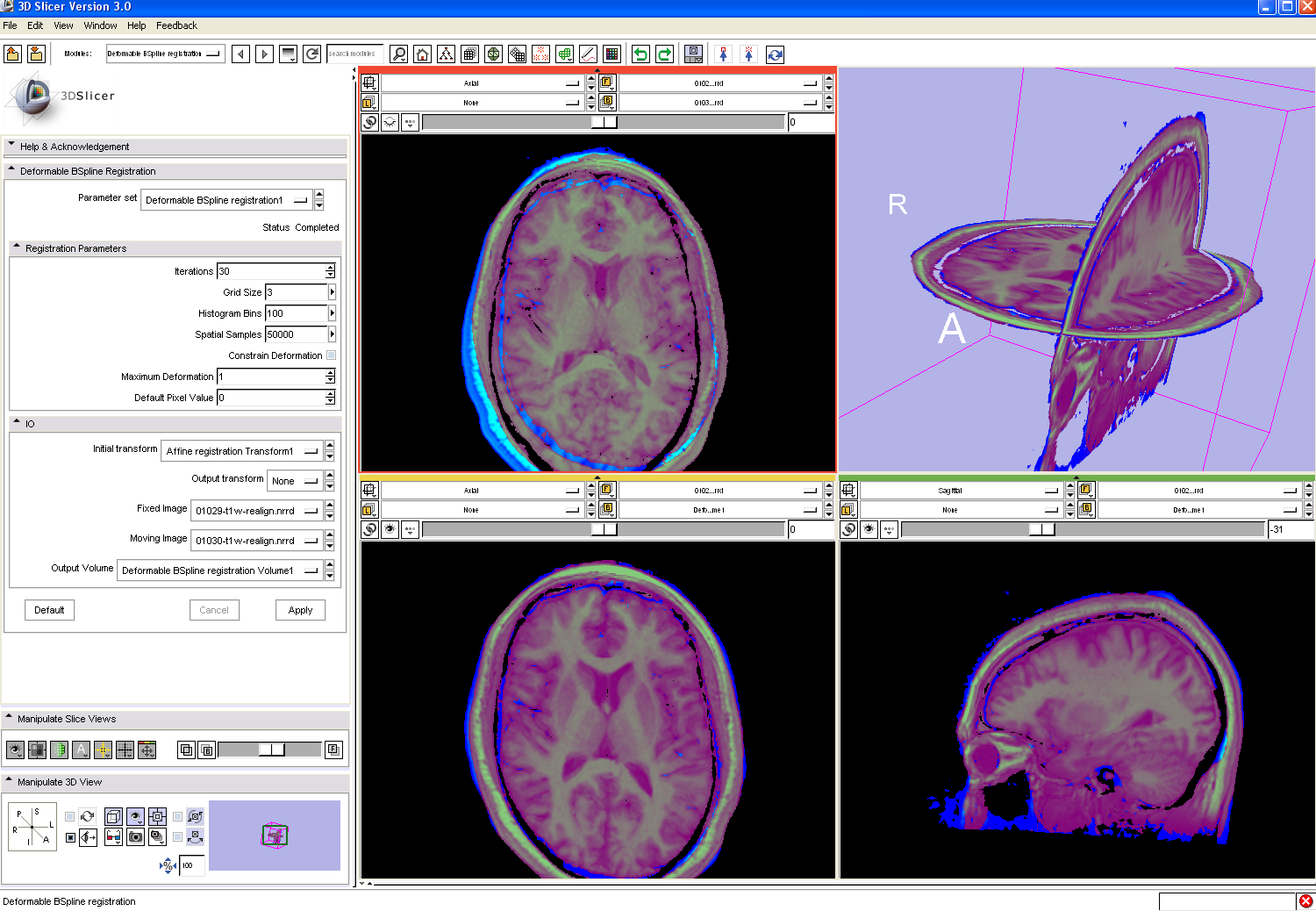
Task: Open the Modules selector dropdown
Action: 165,54
